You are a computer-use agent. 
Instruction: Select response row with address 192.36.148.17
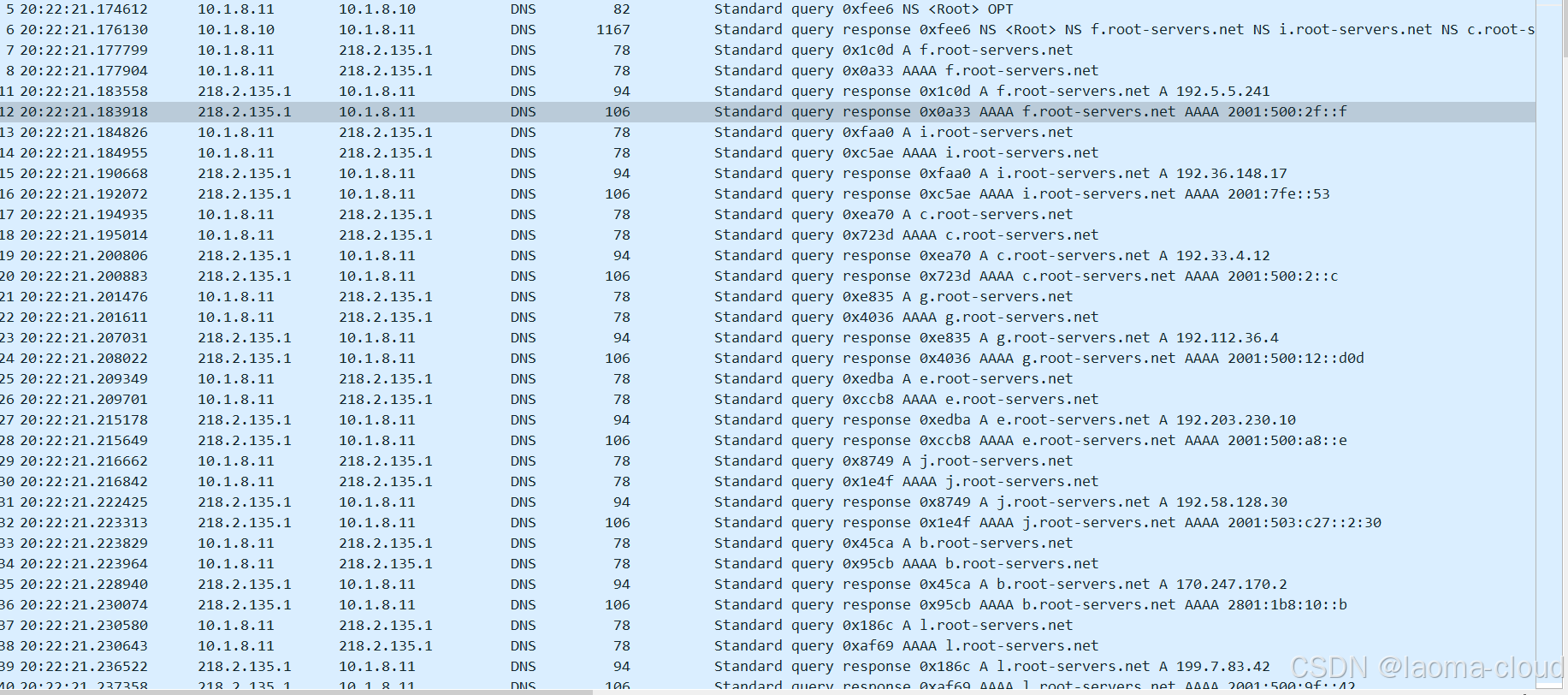[x=767, y=173]
